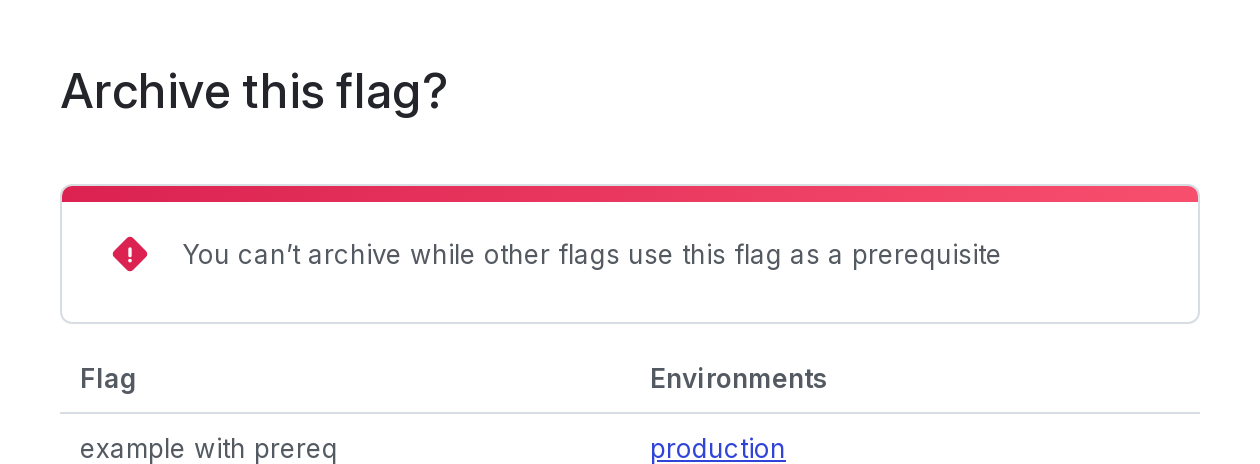Screen dimensions: 1260x464
Task: Click the "example with prereq" flag name
Action: coord(208,449)
